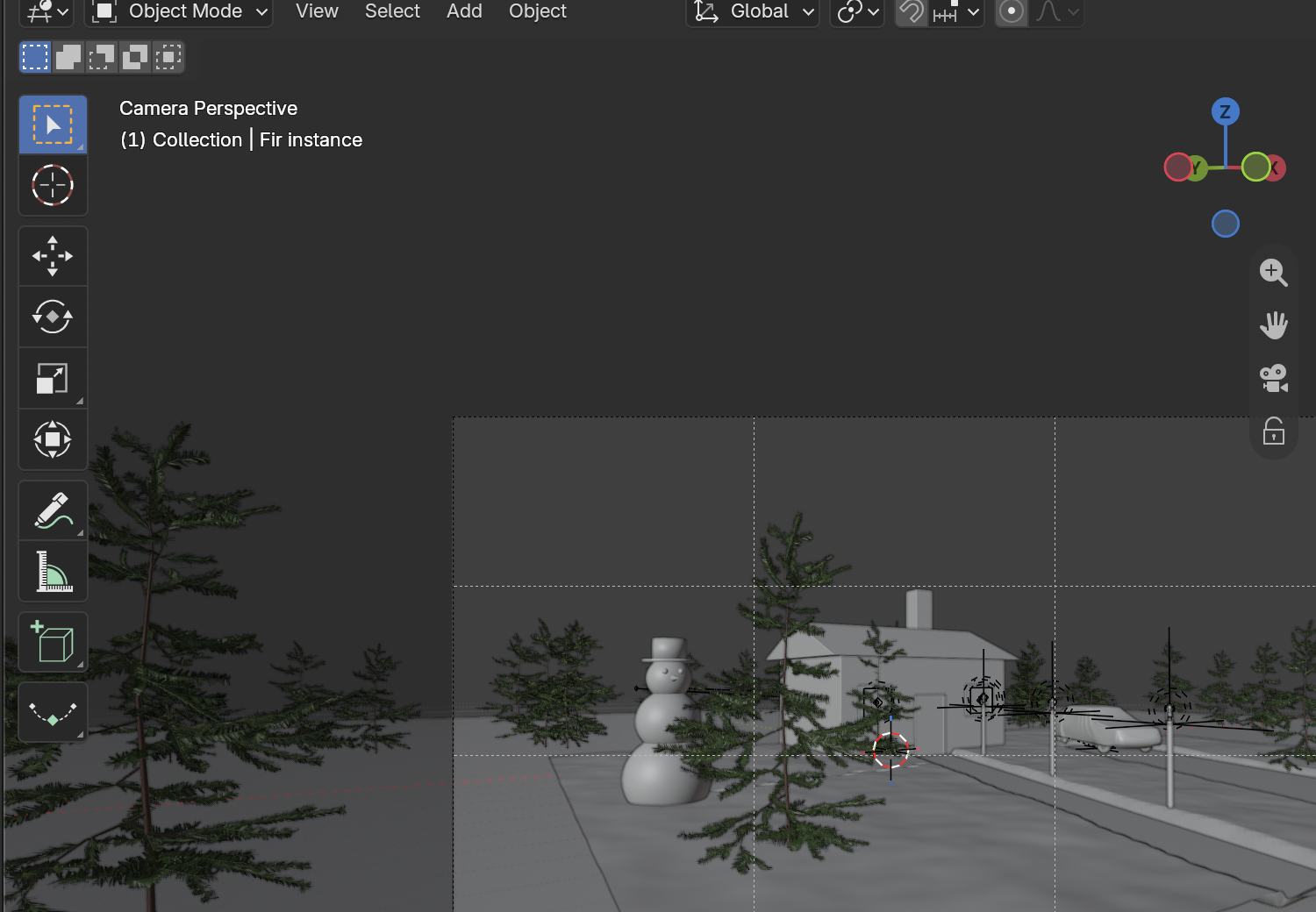Select the Add Cube tool
Screen dimensions: 1316x912
[53, 642]
